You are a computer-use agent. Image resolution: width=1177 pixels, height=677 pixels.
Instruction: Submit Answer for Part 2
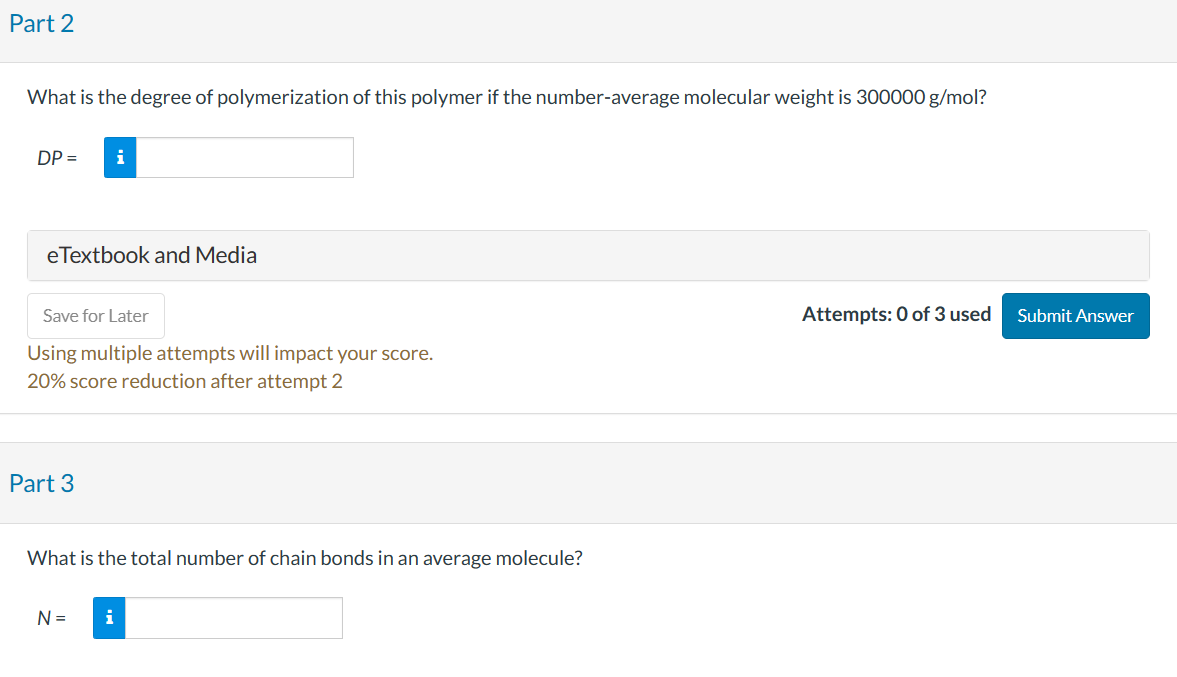(x=1075, y=315)
